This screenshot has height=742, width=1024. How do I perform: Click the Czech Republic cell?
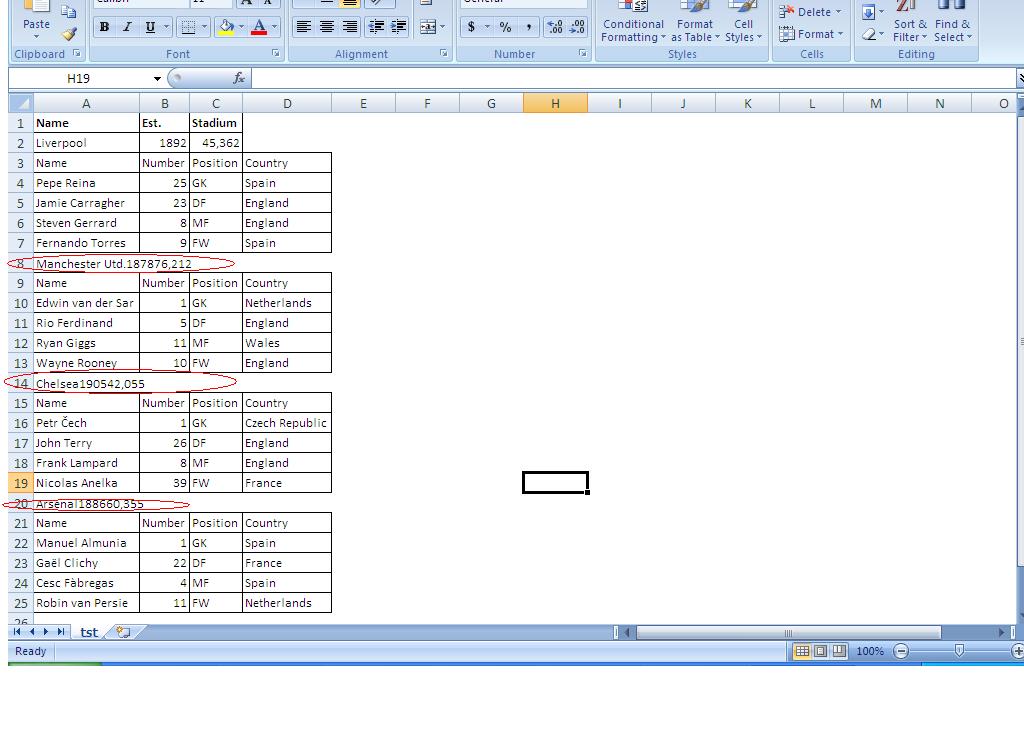(287, 423)
